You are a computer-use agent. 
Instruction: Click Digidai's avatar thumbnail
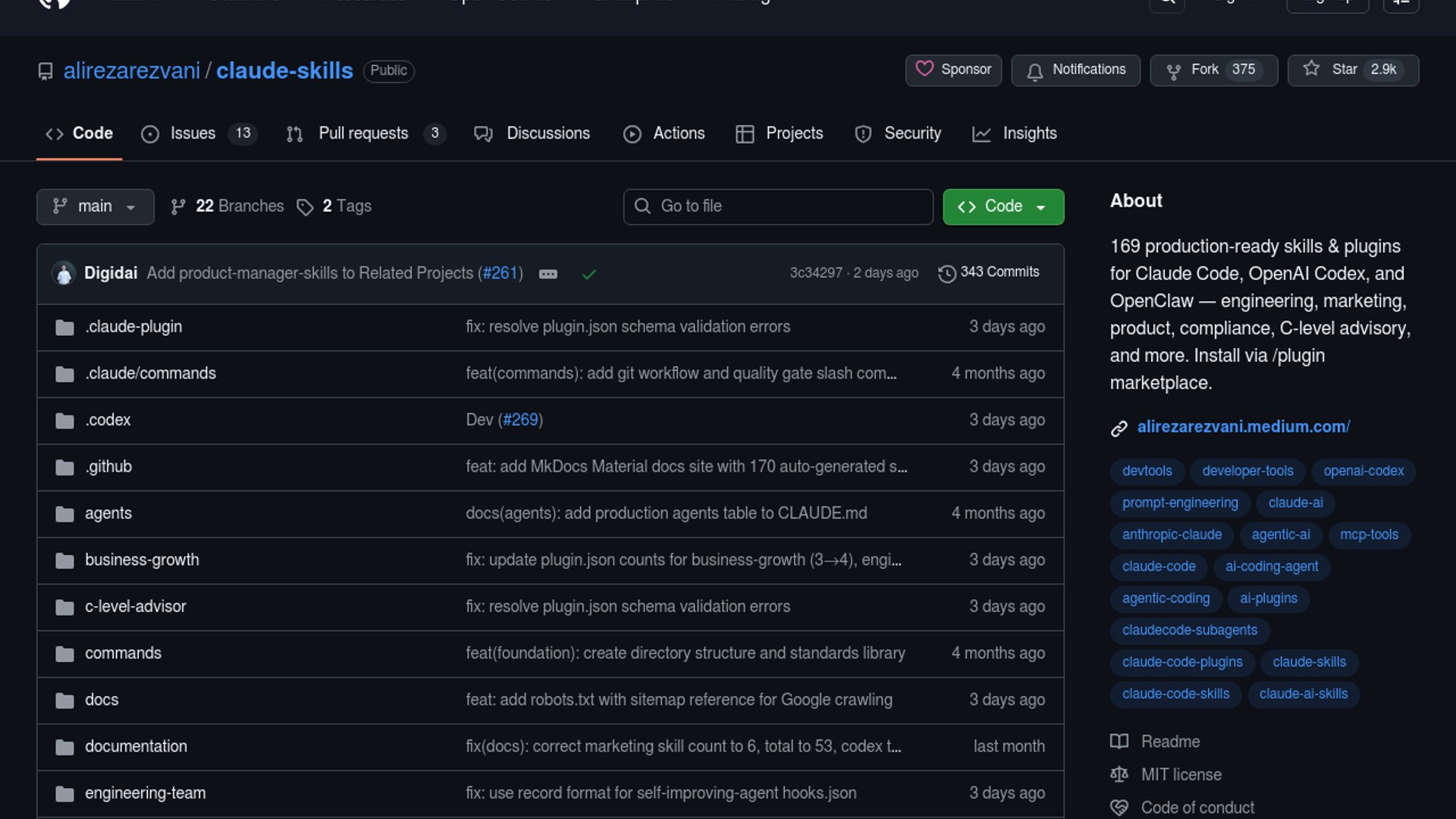[x=64, y=273]
